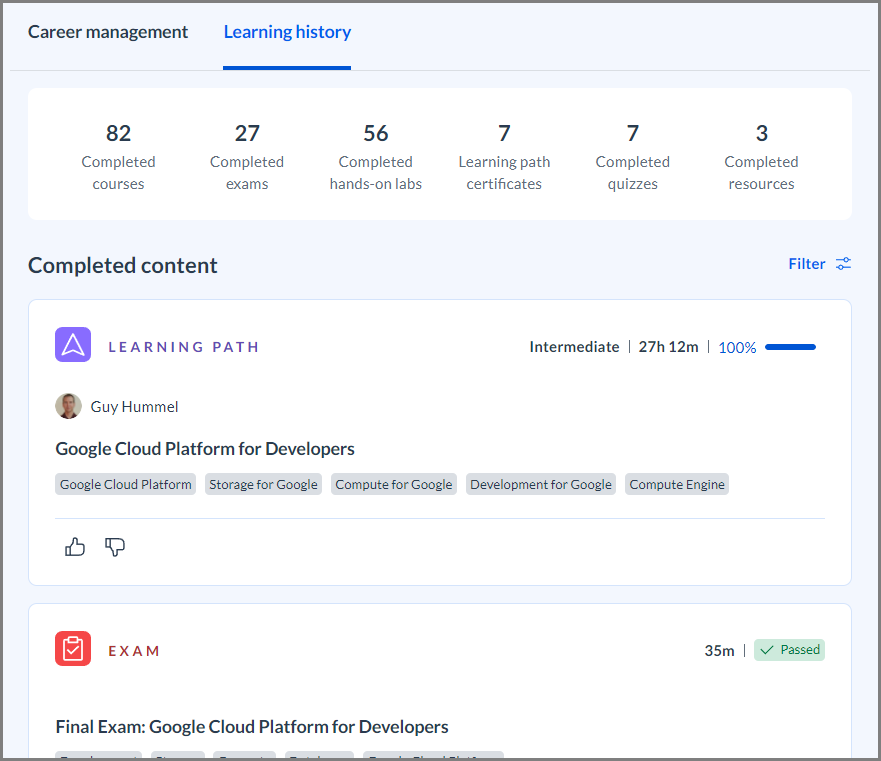Click the 100% completion percentage
Screen dimensions: 881x761
pos(737,347)
